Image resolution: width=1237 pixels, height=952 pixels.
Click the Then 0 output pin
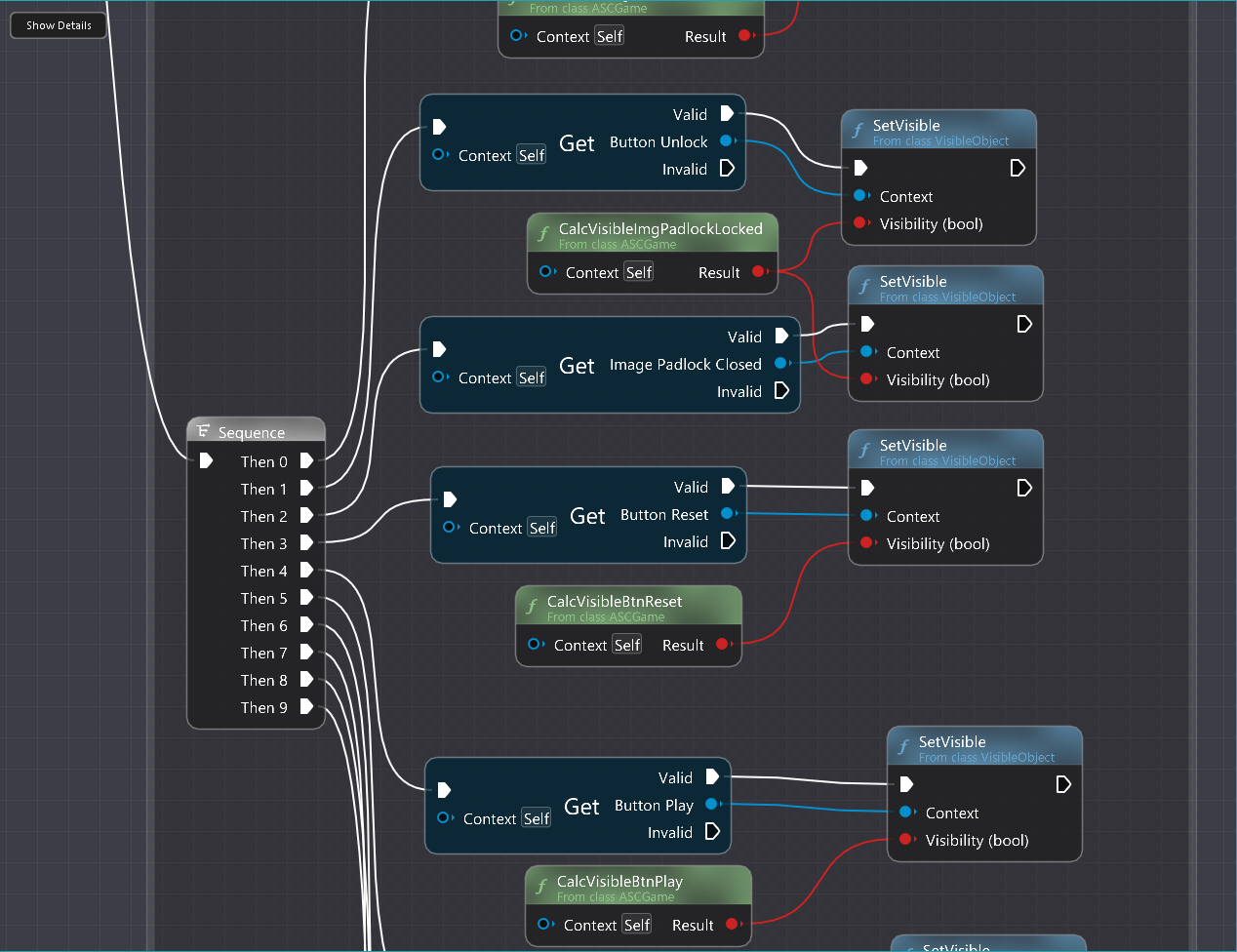point(306,460)
